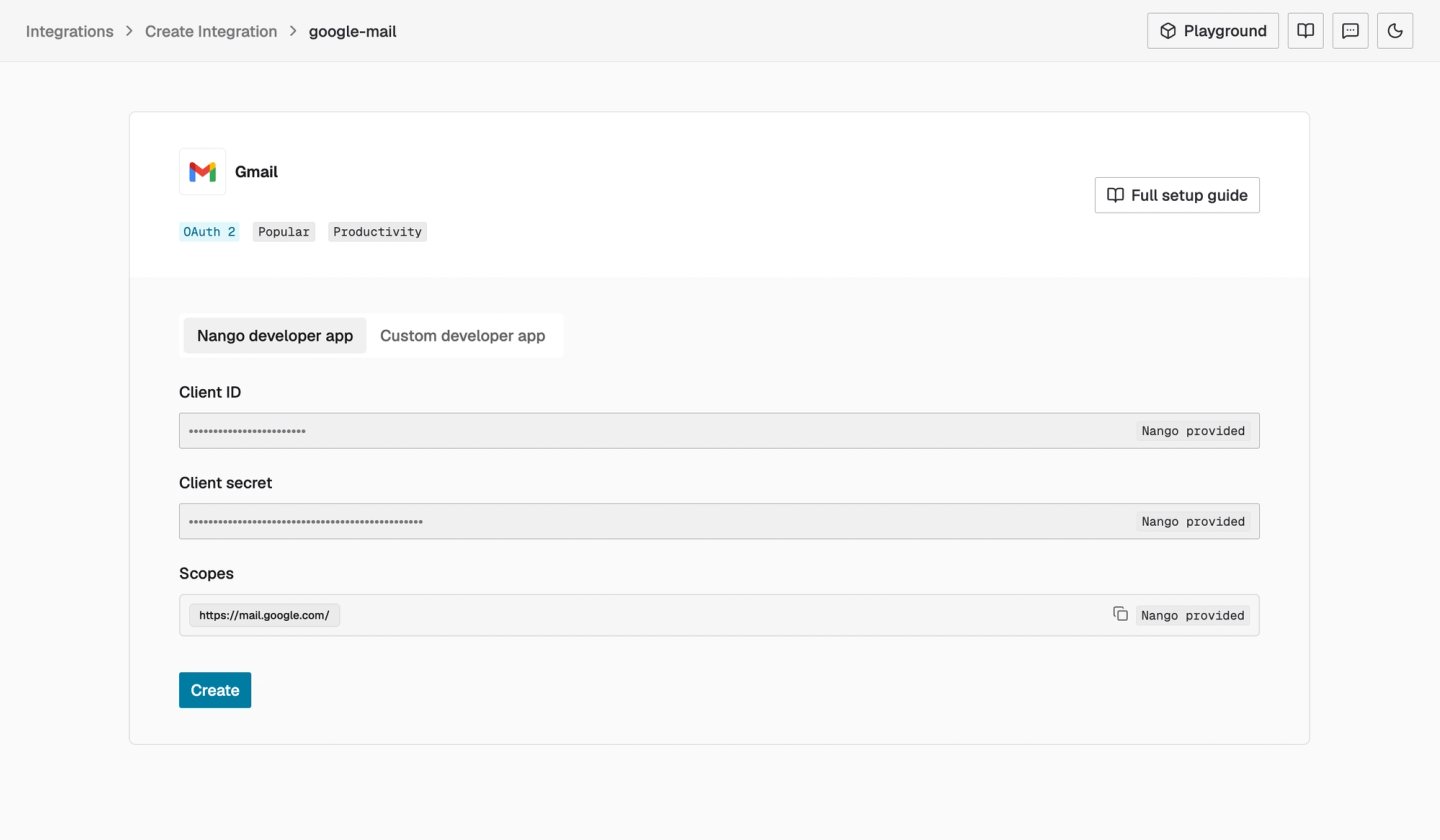Viewport: 1440px width, 840px height.
Task: Open the documentation book icon
Action: coord(1305,31)
